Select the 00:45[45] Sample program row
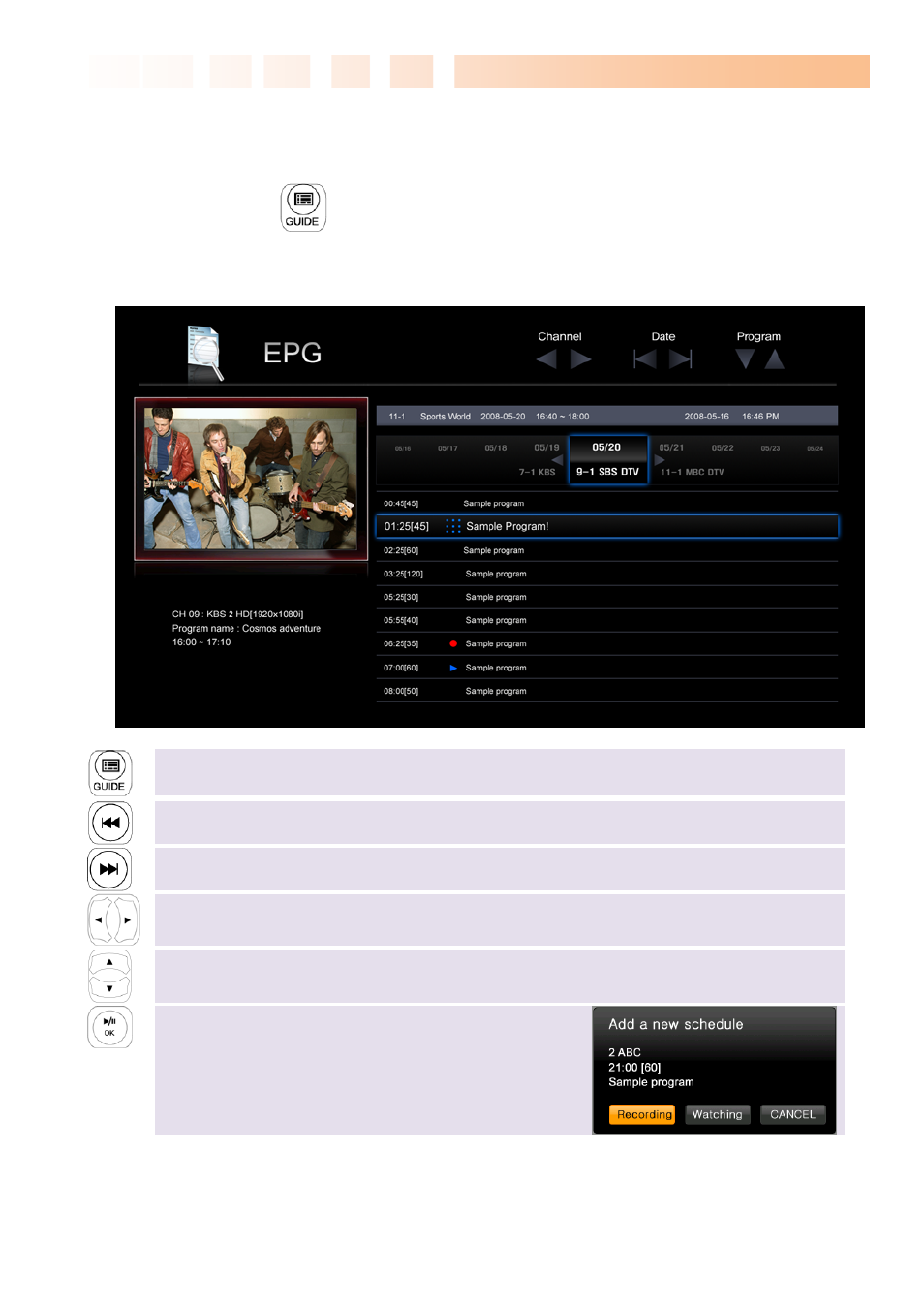This screenshot has height=1308, width=924. [x=607, y=504]
